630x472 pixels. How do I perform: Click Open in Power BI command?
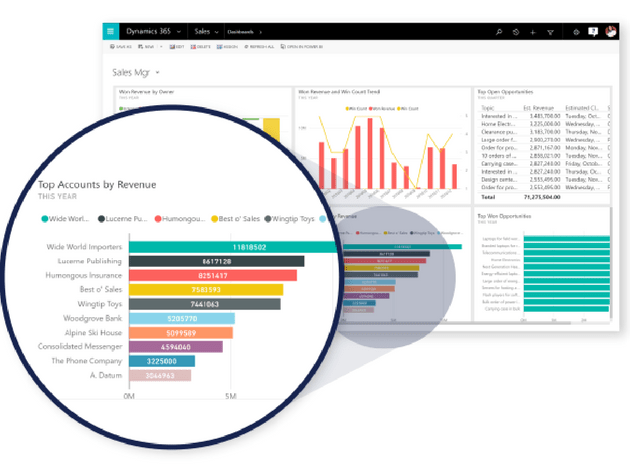(x=301, y=47)
